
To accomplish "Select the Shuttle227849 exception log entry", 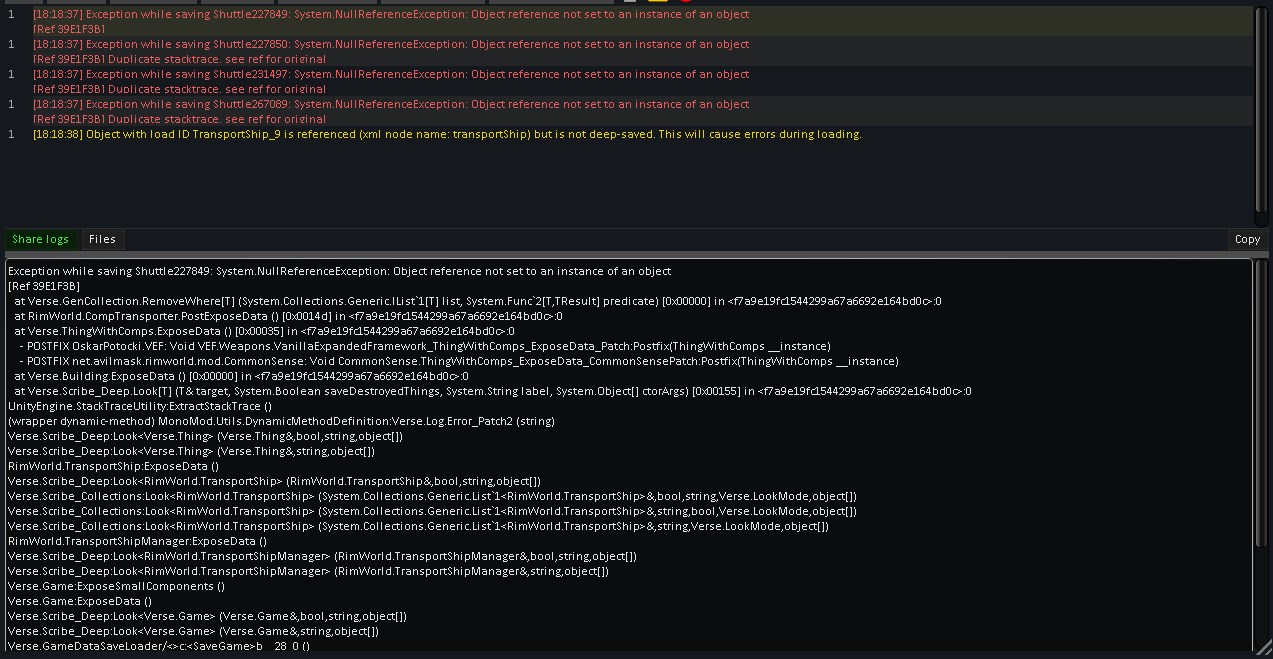I will click(628, 21).
